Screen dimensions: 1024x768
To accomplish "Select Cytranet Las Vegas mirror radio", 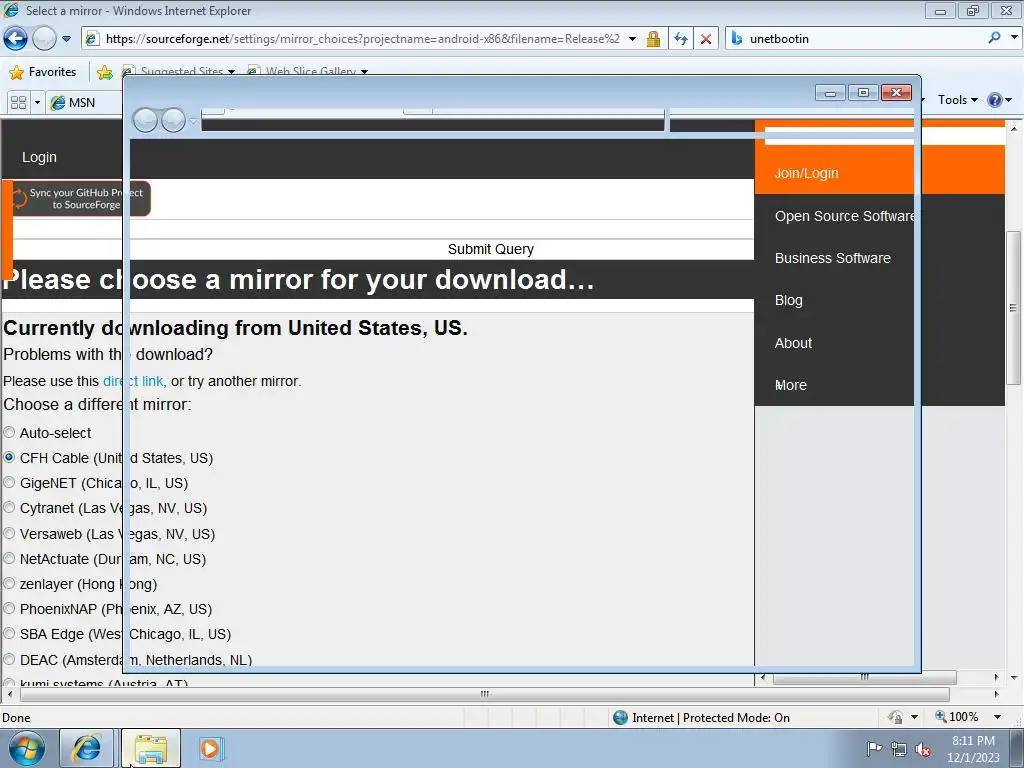I will (x=9, y=507).
